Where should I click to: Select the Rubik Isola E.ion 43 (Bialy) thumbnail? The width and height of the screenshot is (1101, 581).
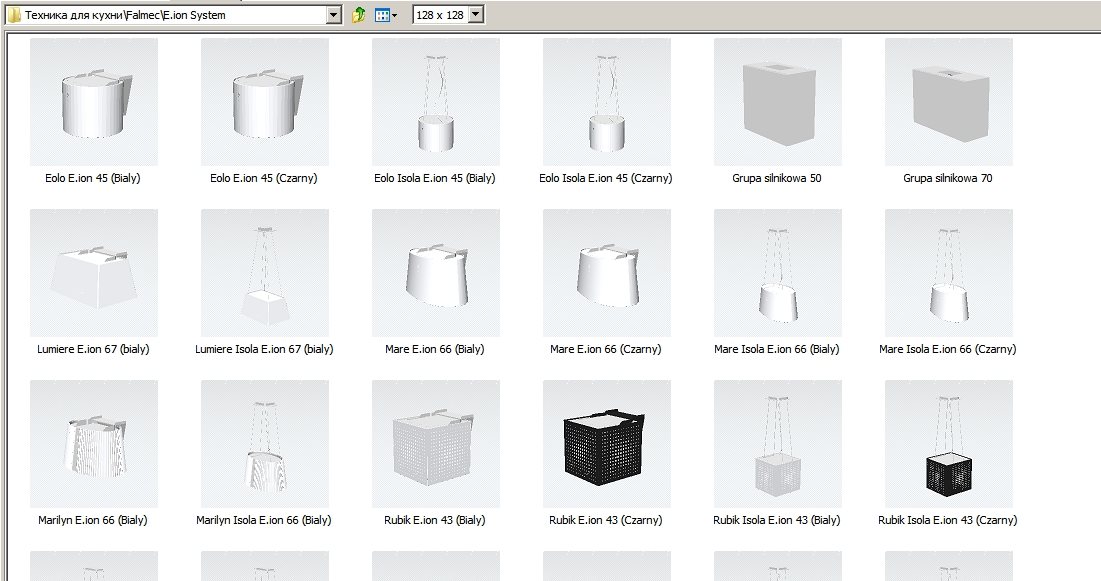coord(778,444)
